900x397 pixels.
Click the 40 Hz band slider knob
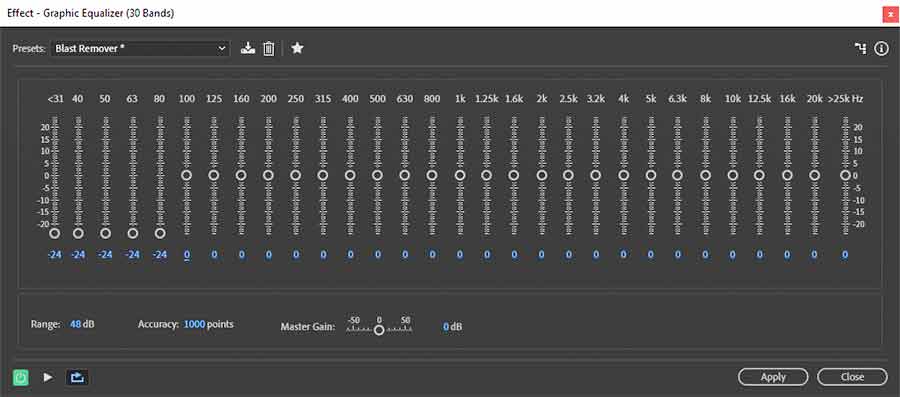pyautogui.click(x=78, y=233)
